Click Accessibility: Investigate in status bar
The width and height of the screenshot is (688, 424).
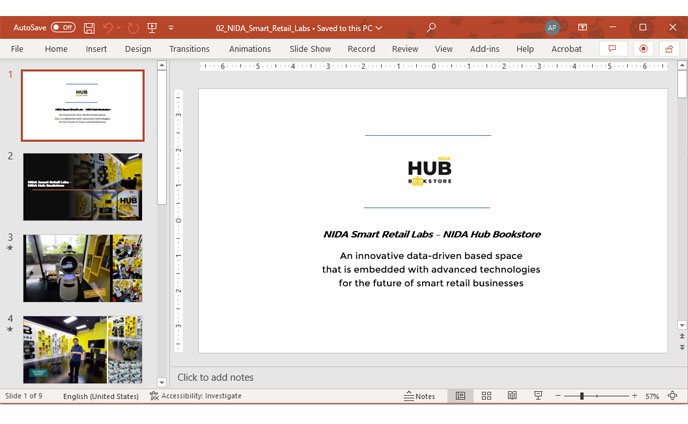[x=196, y=396]
